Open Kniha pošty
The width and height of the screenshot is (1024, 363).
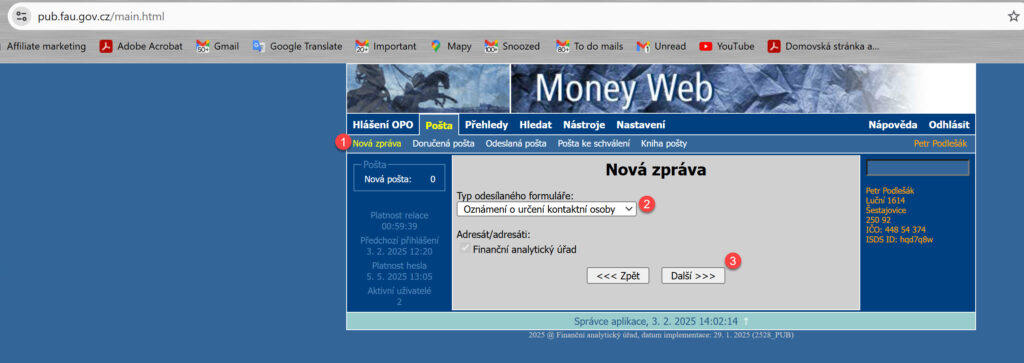tap(664, 144)
